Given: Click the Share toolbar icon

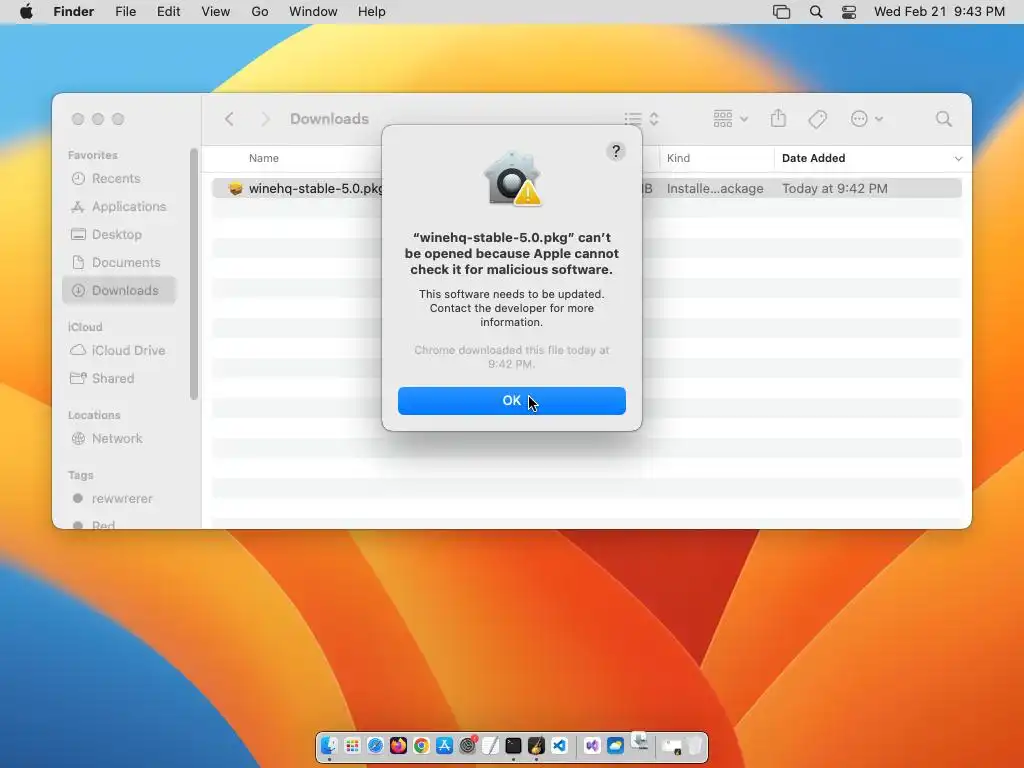Looking at the screenshot, I should [x=778, y=118].
